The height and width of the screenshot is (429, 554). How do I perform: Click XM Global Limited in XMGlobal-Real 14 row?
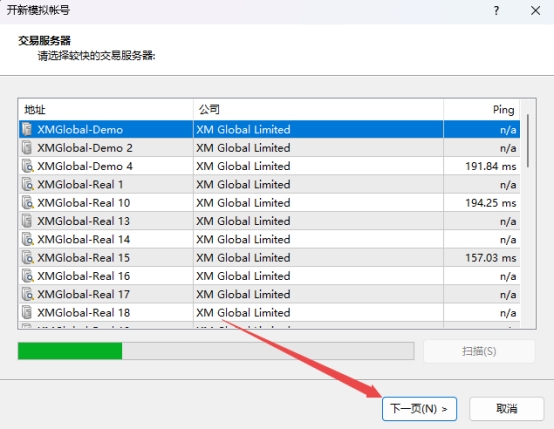point(243,240)
